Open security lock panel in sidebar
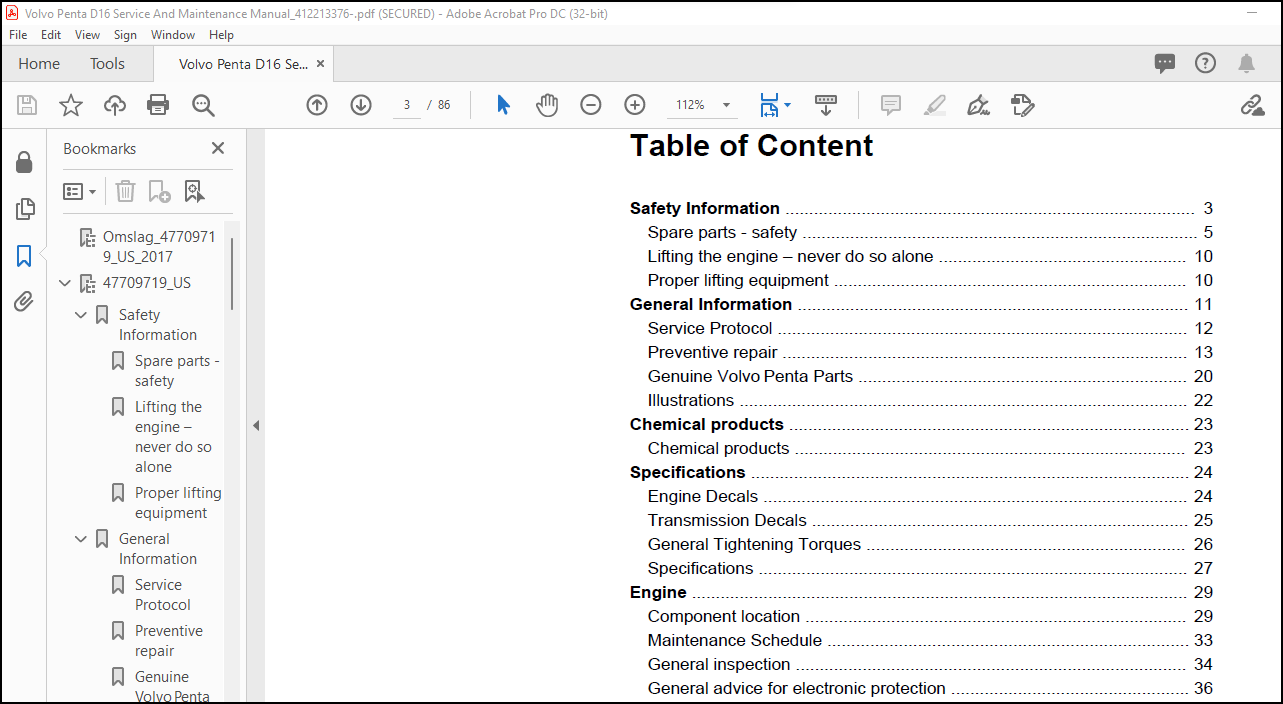This screenshot has height=704, width=1283. point(24,163)
